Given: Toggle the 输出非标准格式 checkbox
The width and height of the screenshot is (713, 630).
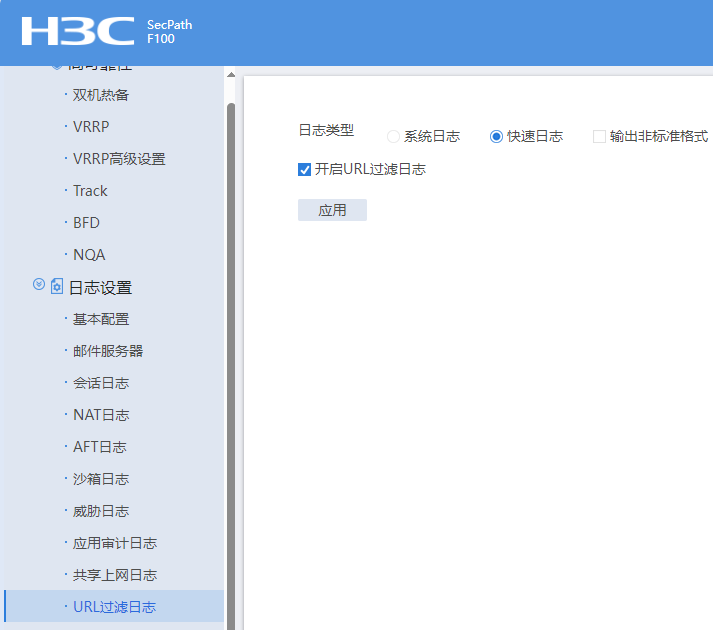Looking at the screenshot, I should tap(599, 136).
